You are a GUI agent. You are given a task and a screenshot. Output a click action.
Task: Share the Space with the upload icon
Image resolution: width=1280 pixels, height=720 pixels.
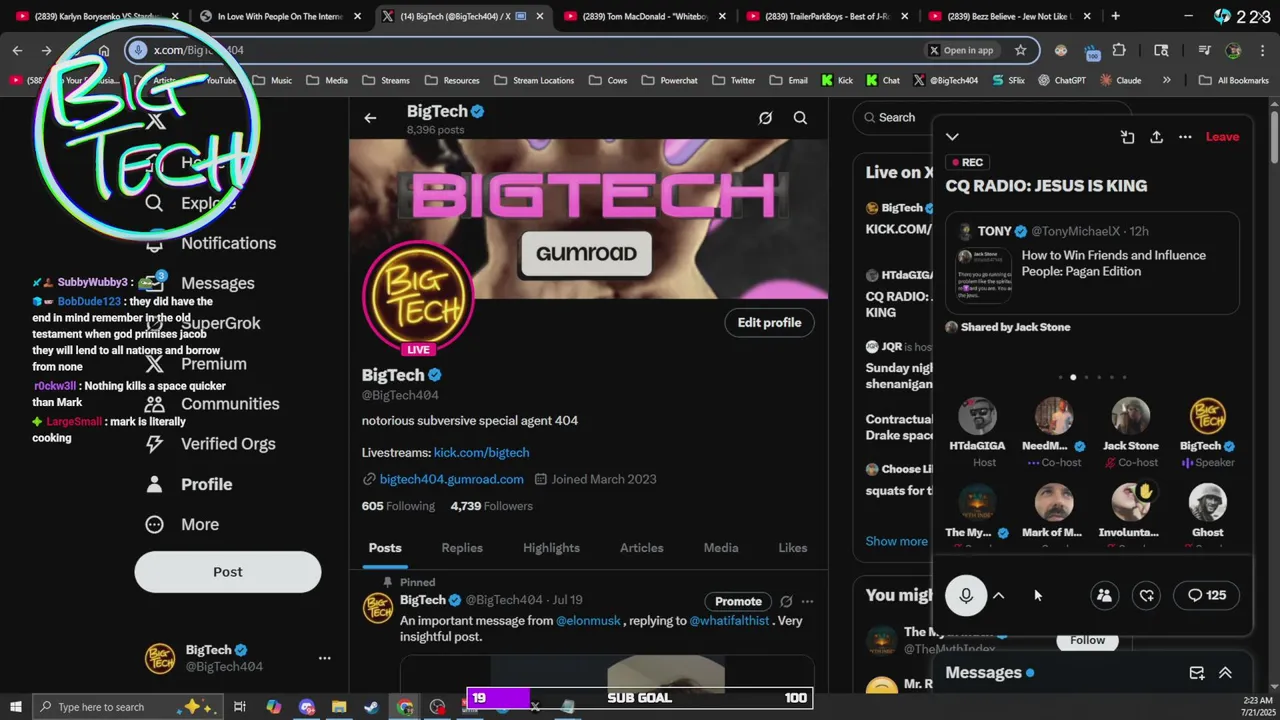[1156, 137]
